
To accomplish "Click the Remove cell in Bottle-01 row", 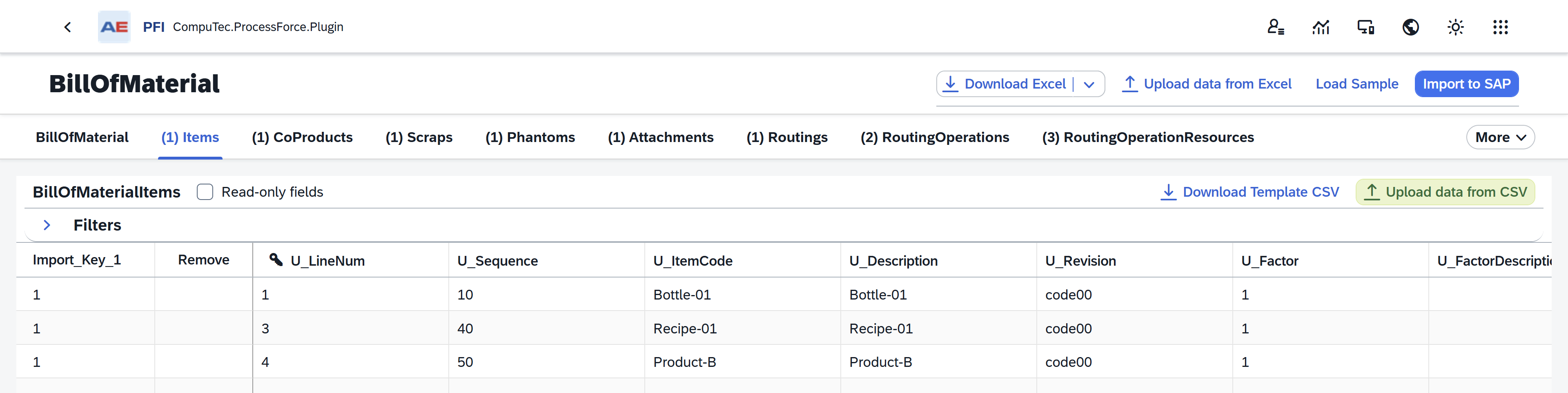I will tap(203, 295).
